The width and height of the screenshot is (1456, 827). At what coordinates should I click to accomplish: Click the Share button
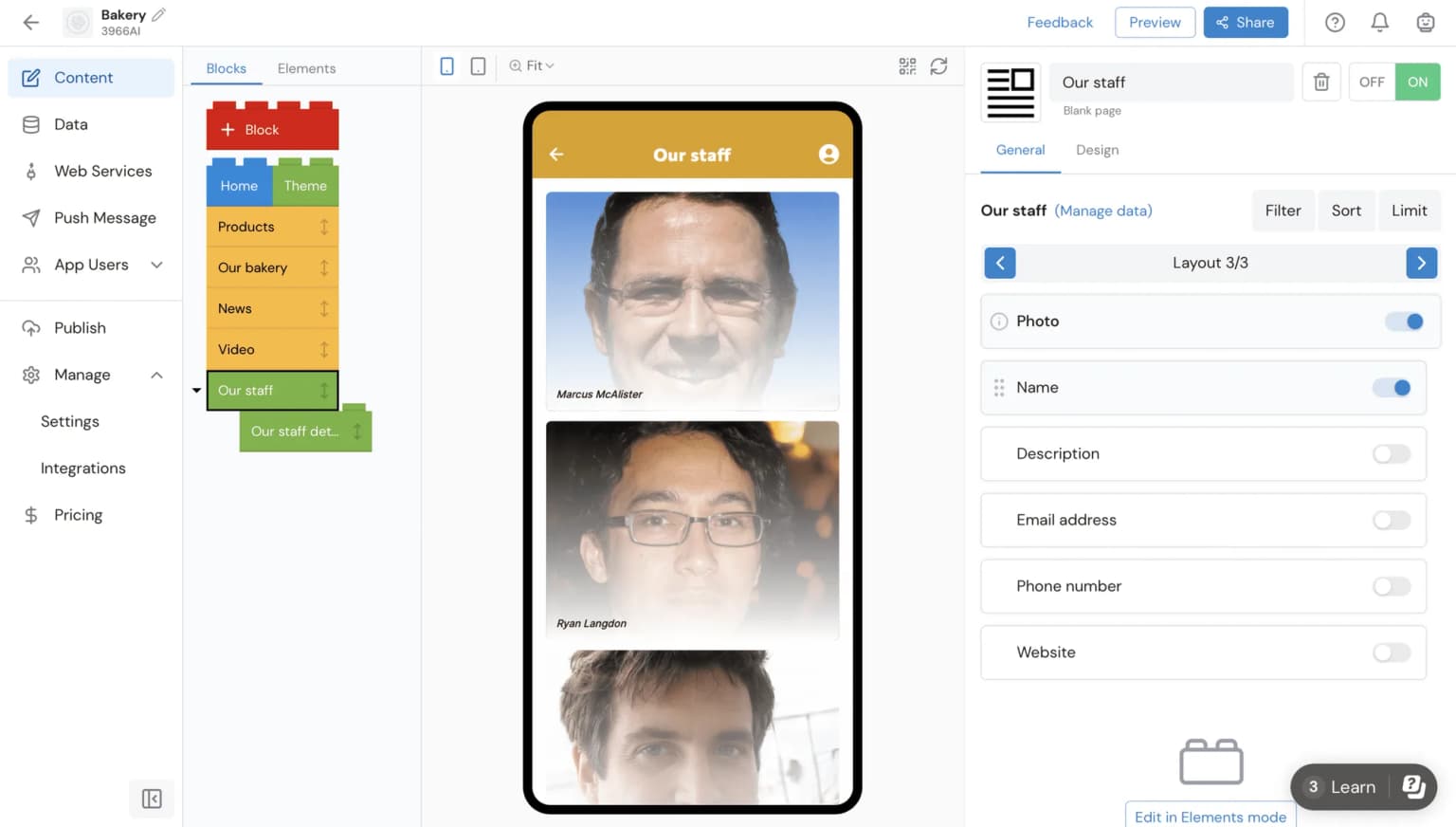[1246, 22]
